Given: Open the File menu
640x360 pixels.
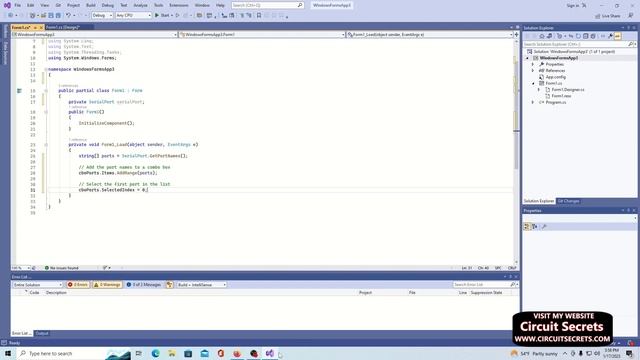Looking at the screenshot, I should (x=18, y=5).
